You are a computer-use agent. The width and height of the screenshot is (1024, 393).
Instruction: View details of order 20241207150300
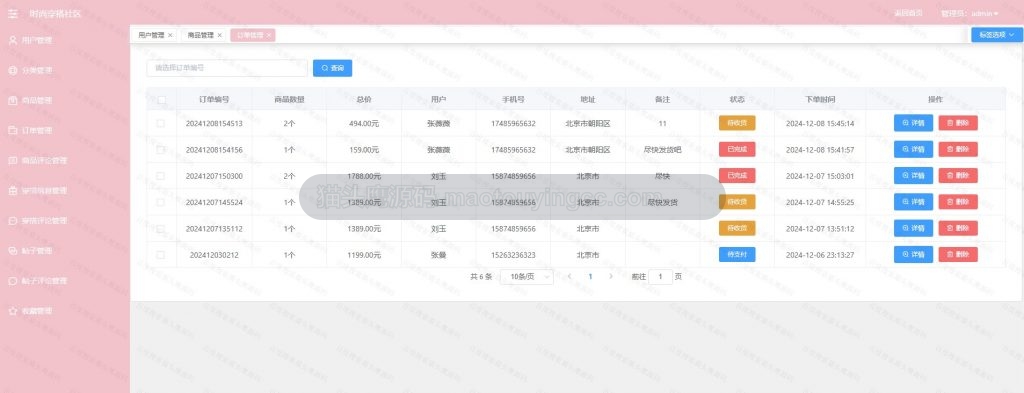pyautogui.click(x=913, y=176)
